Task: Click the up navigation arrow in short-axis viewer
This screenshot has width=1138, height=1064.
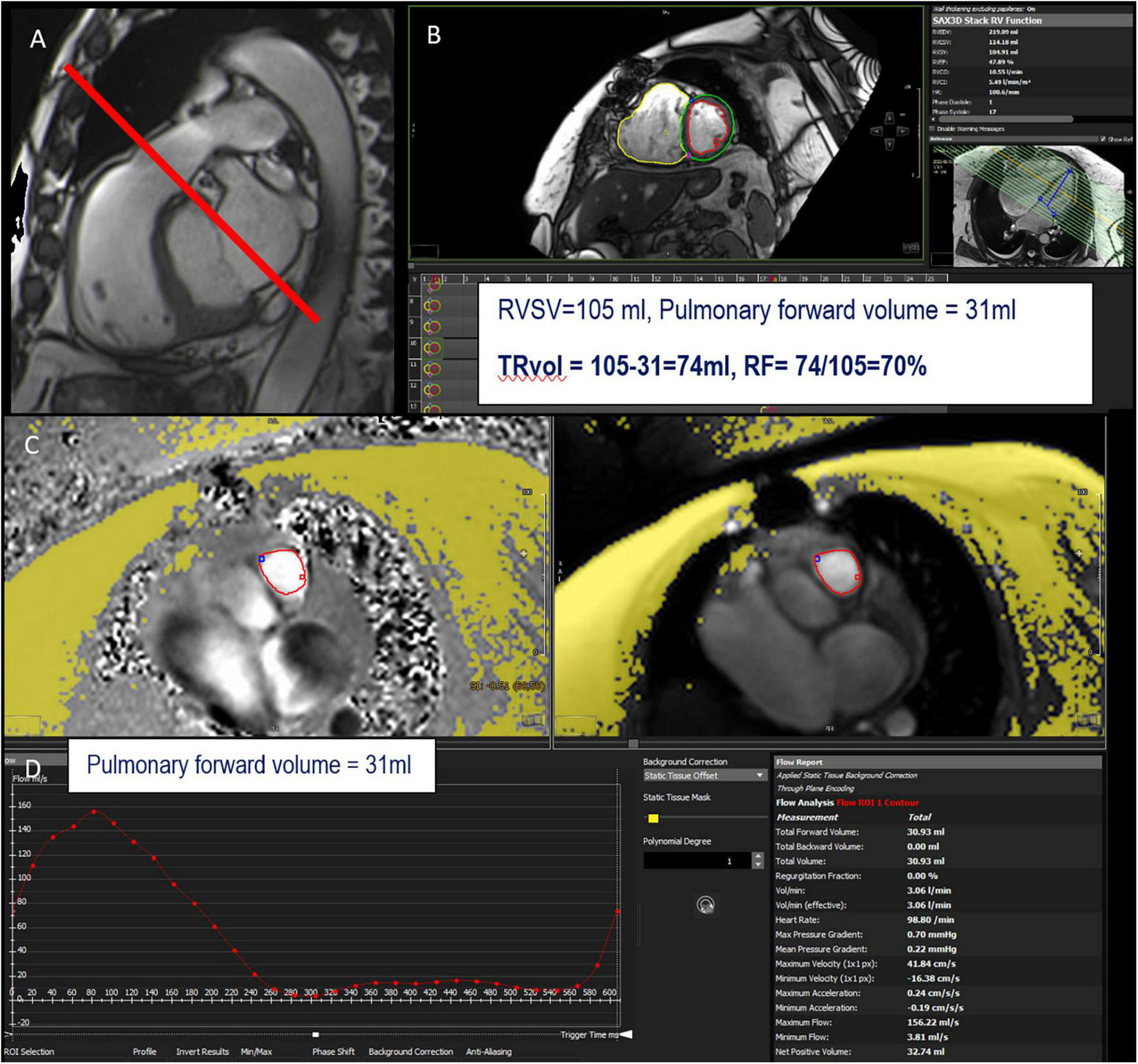Action: (x=889, y=118)
